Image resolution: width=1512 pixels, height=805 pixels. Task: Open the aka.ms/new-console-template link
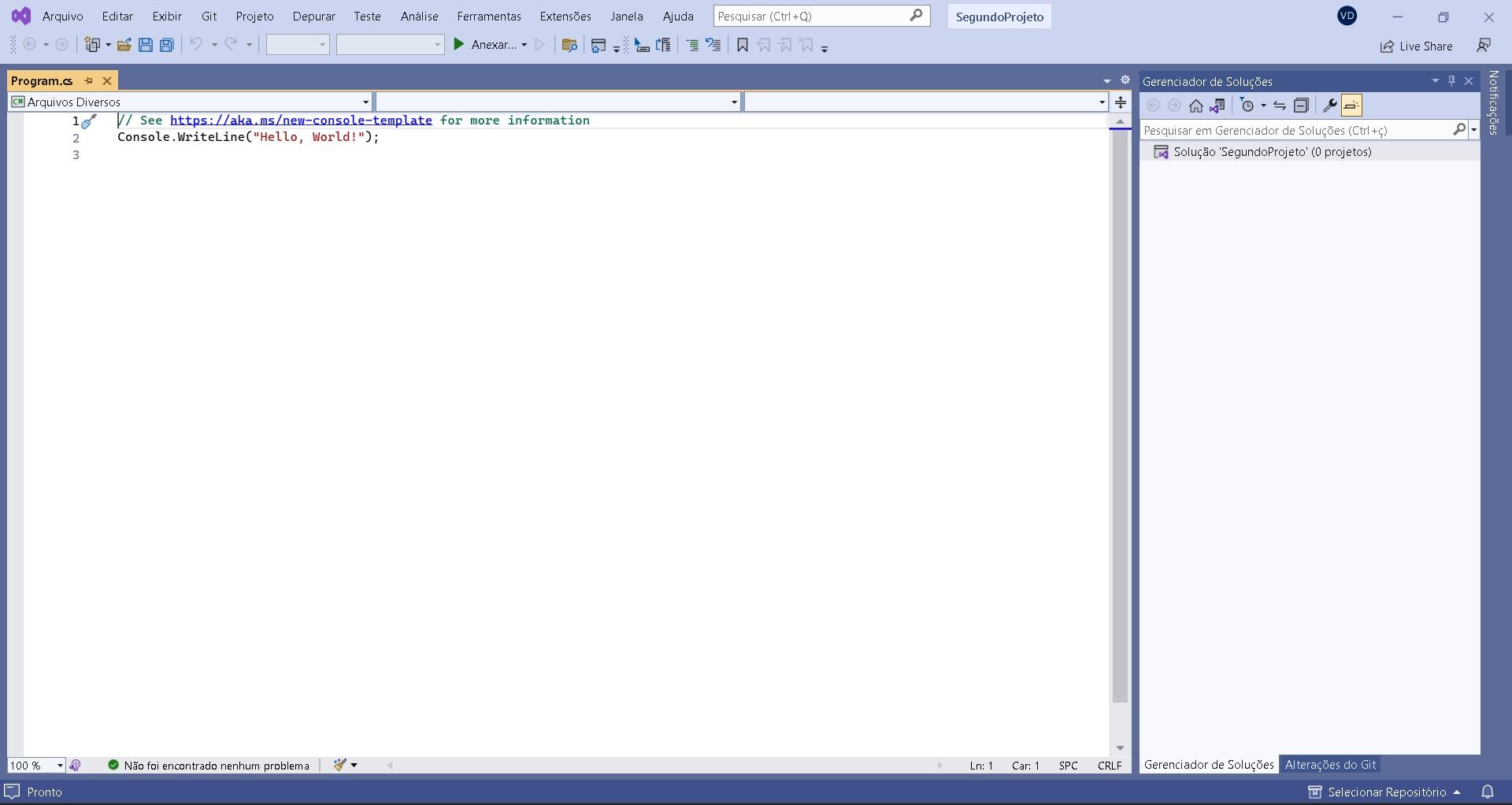301,120
